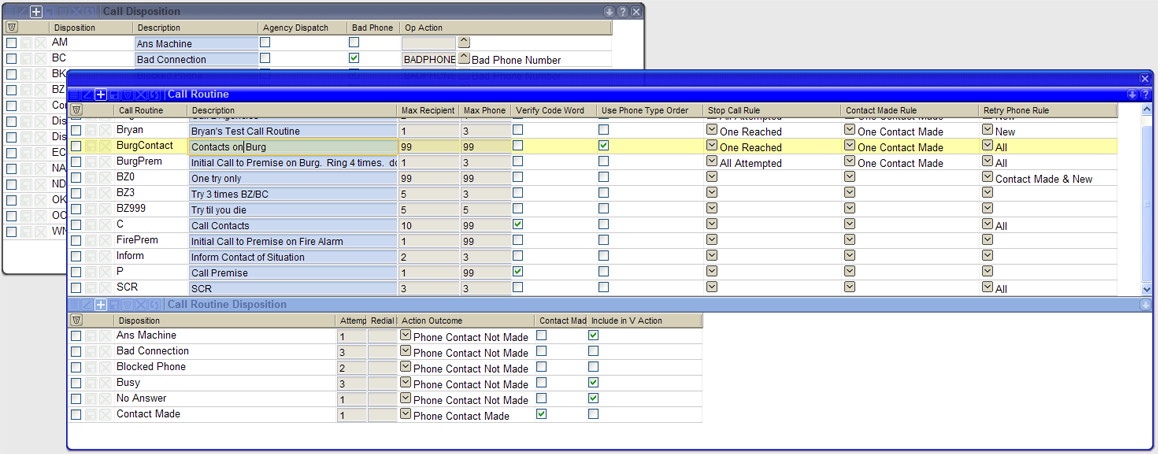Toggle Verify Code Word for routine C
The height and width of the screenshot is (454, 1158).
pyautogui.click(x=518, y=224)
